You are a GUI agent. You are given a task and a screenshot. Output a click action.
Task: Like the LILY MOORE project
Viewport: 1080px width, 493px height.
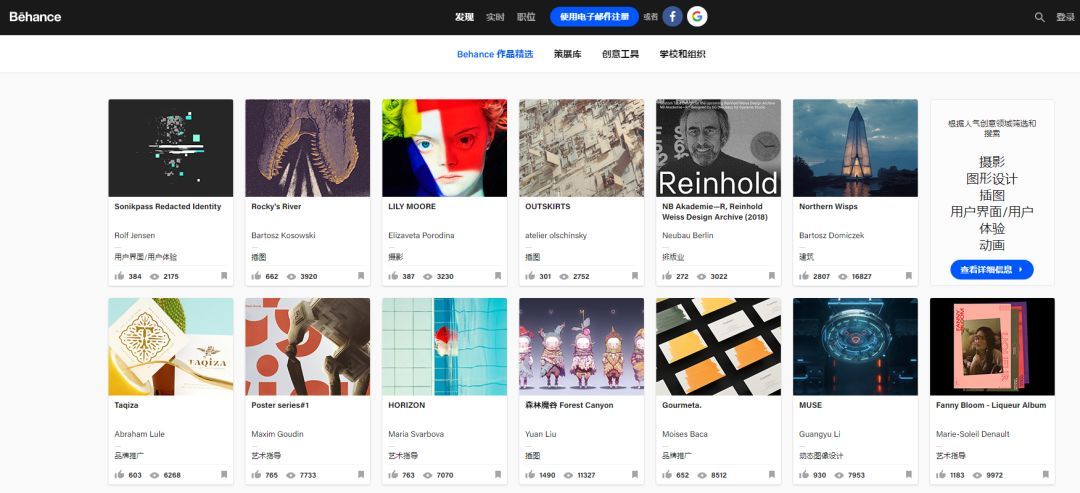click(x=393, y=276)
